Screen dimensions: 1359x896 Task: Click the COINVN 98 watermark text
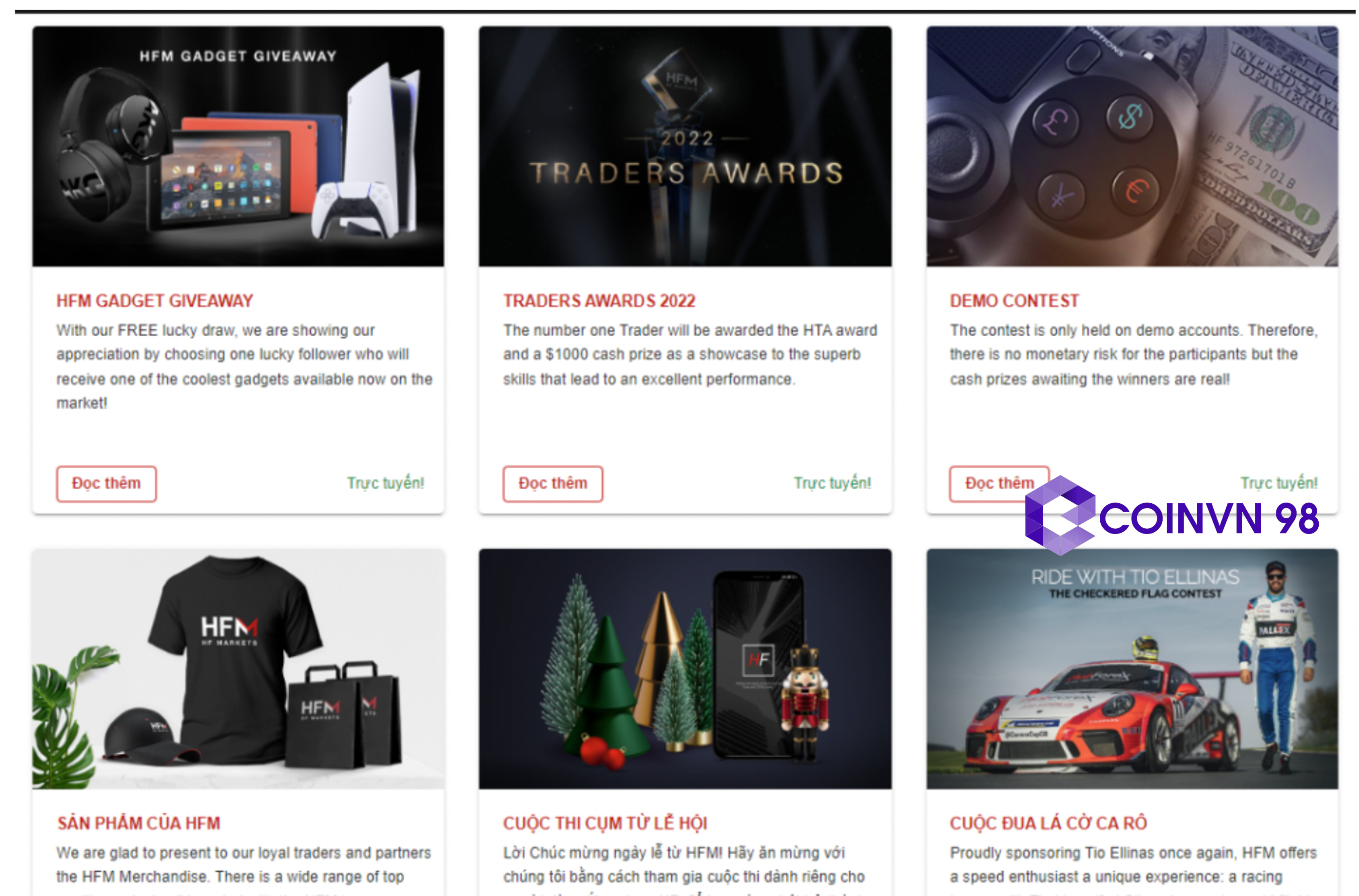(x=1209, y=519)
